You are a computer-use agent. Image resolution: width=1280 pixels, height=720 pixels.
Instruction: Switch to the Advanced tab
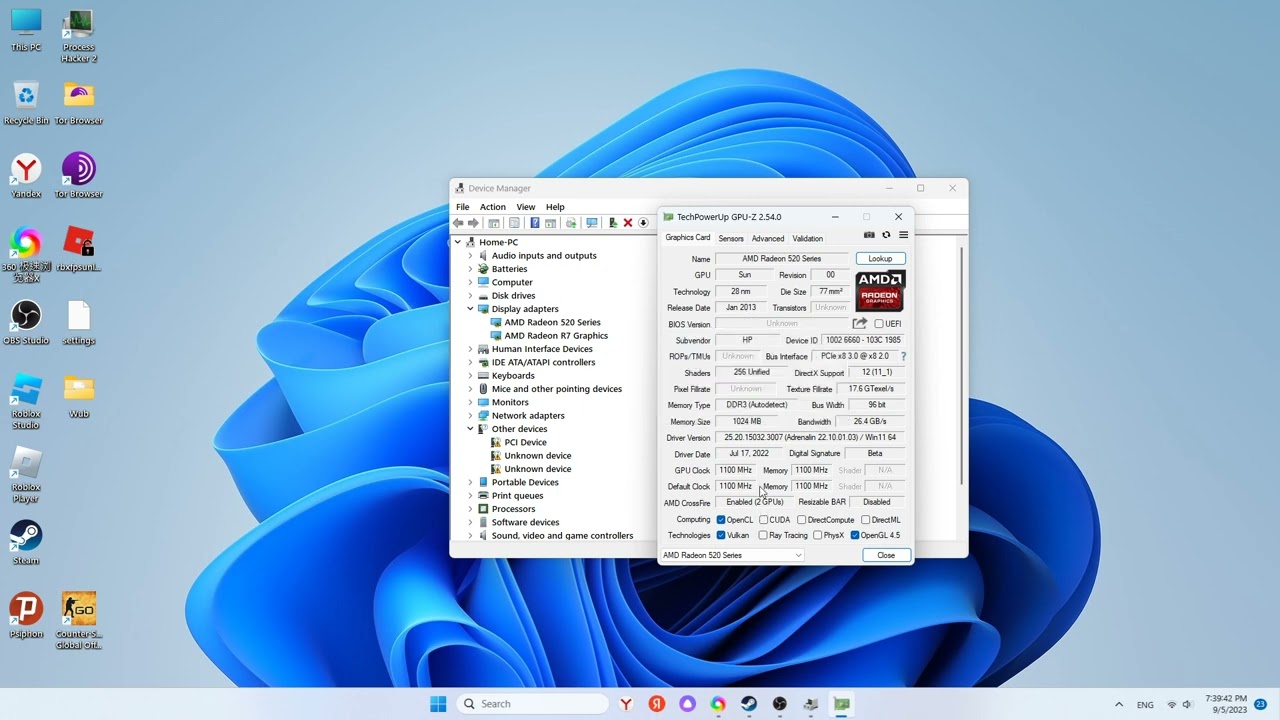tap(768, 239)
